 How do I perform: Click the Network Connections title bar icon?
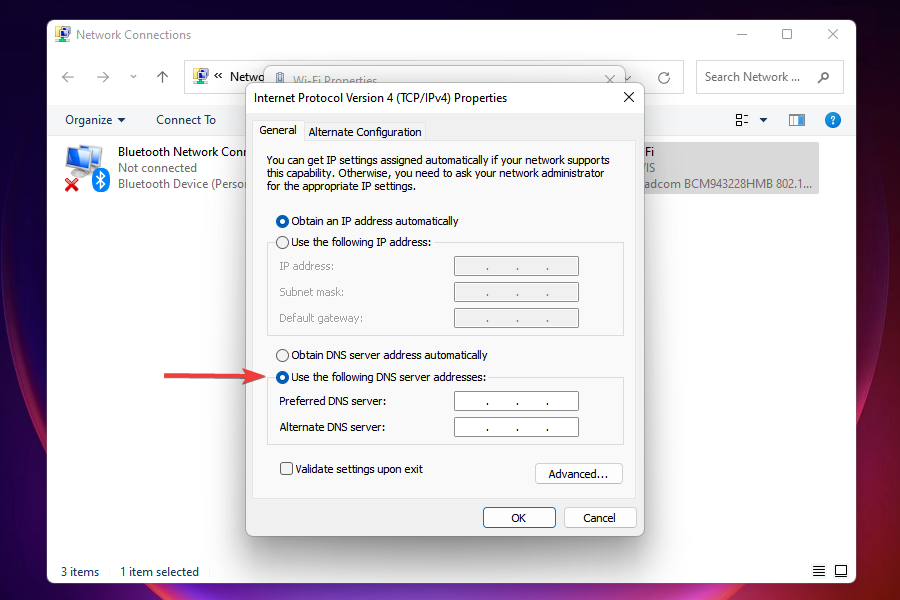[63, 34]
